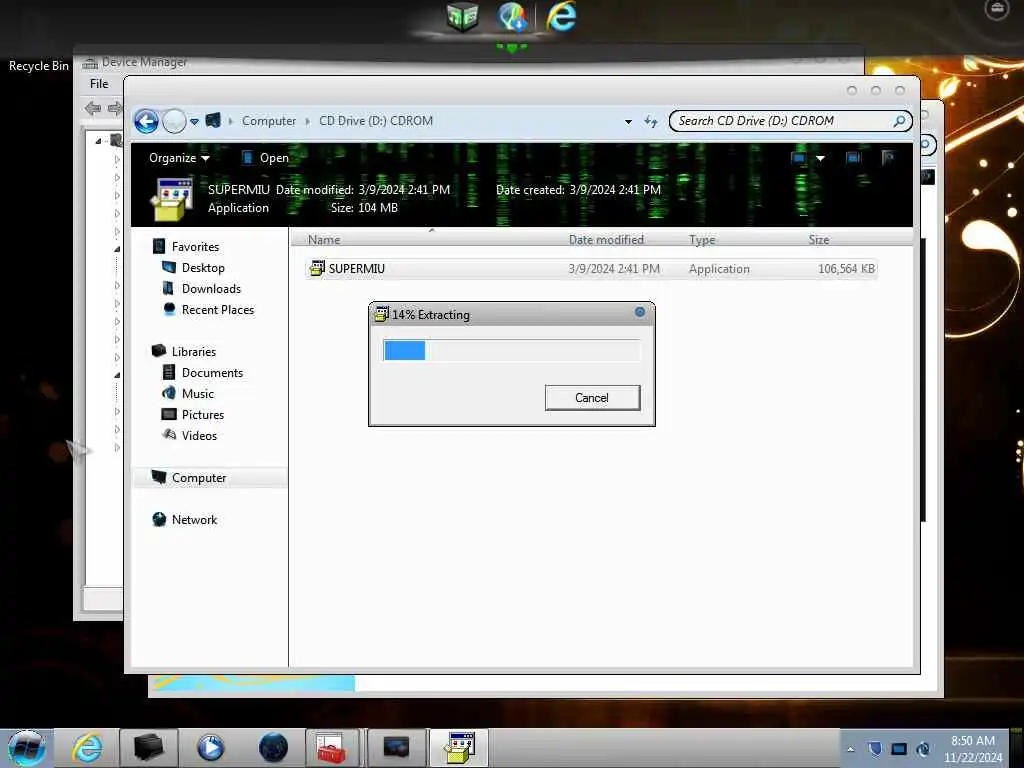Launch Internet Explorer from the taskbar
The width and height of the screenshot is (1024, 768).
tap(87, 748)
